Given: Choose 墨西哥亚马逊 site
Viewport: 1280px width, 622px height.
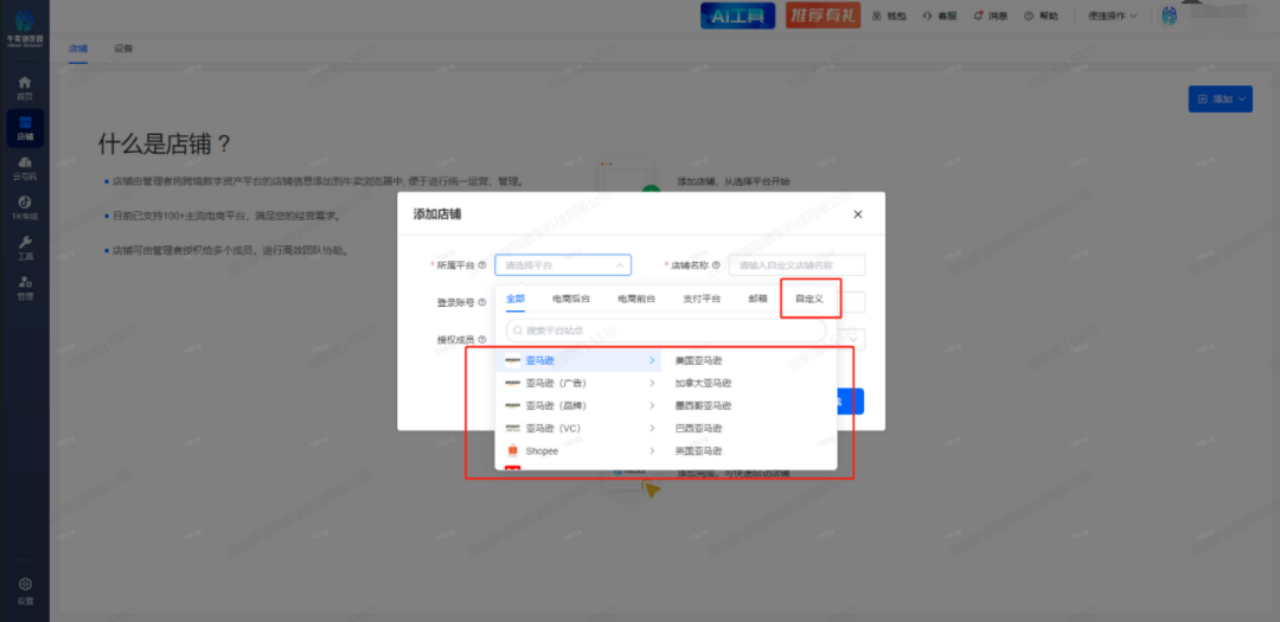Looking at the screenshot, I should click(703, 406).
